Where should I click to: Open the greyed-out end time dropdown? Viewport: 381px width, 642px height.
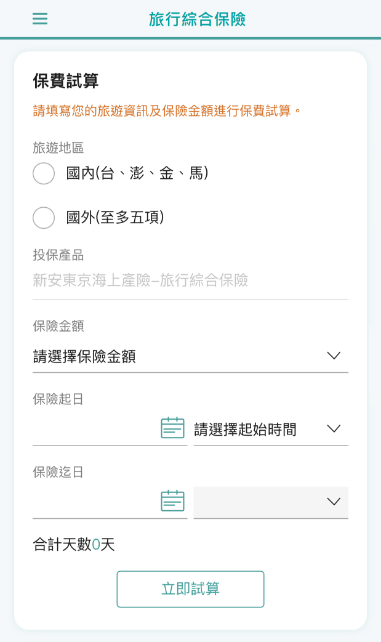pos(271,502)
